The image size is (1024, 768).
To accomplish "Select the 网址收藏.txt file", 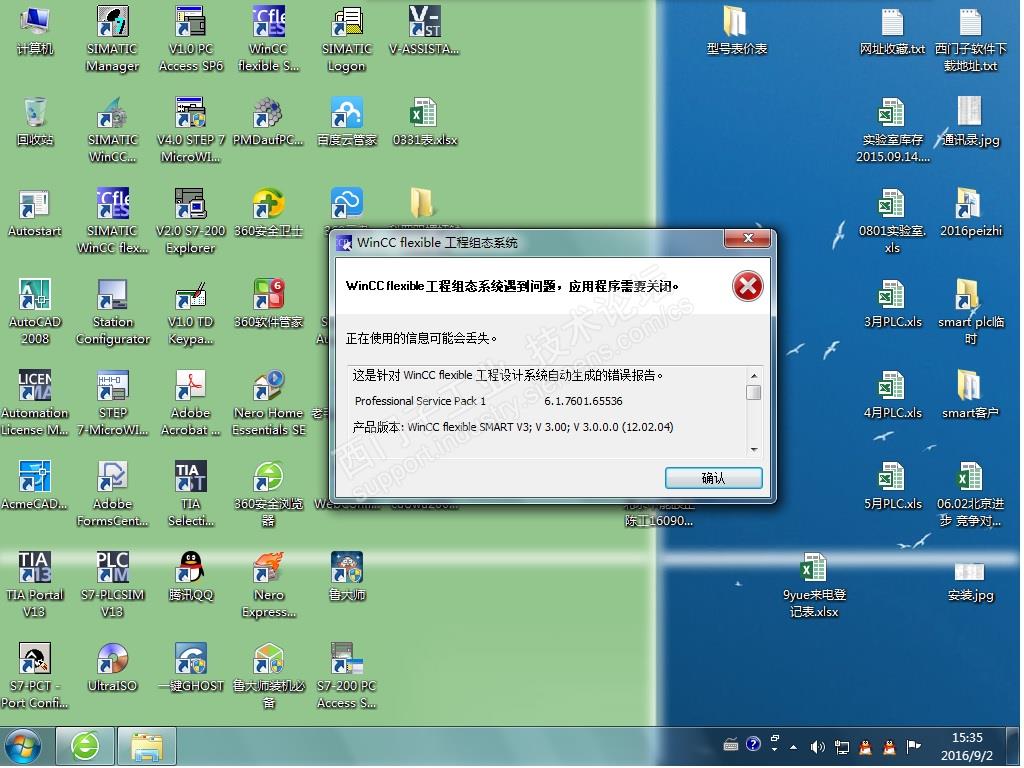I will [x=892, y=31].
